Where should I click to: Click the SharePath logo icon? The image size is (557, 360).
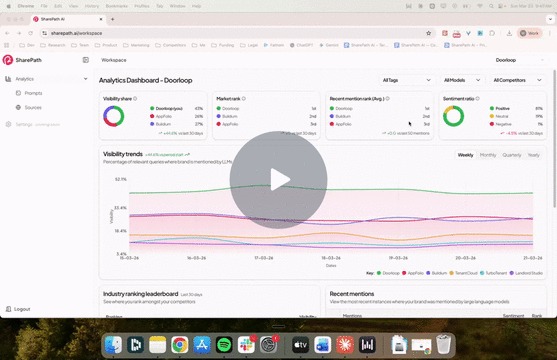pos(7,60)
